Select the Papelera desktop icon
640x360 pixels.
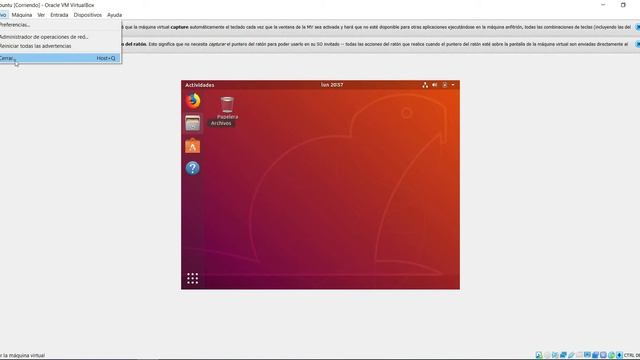tap(227, 108)
